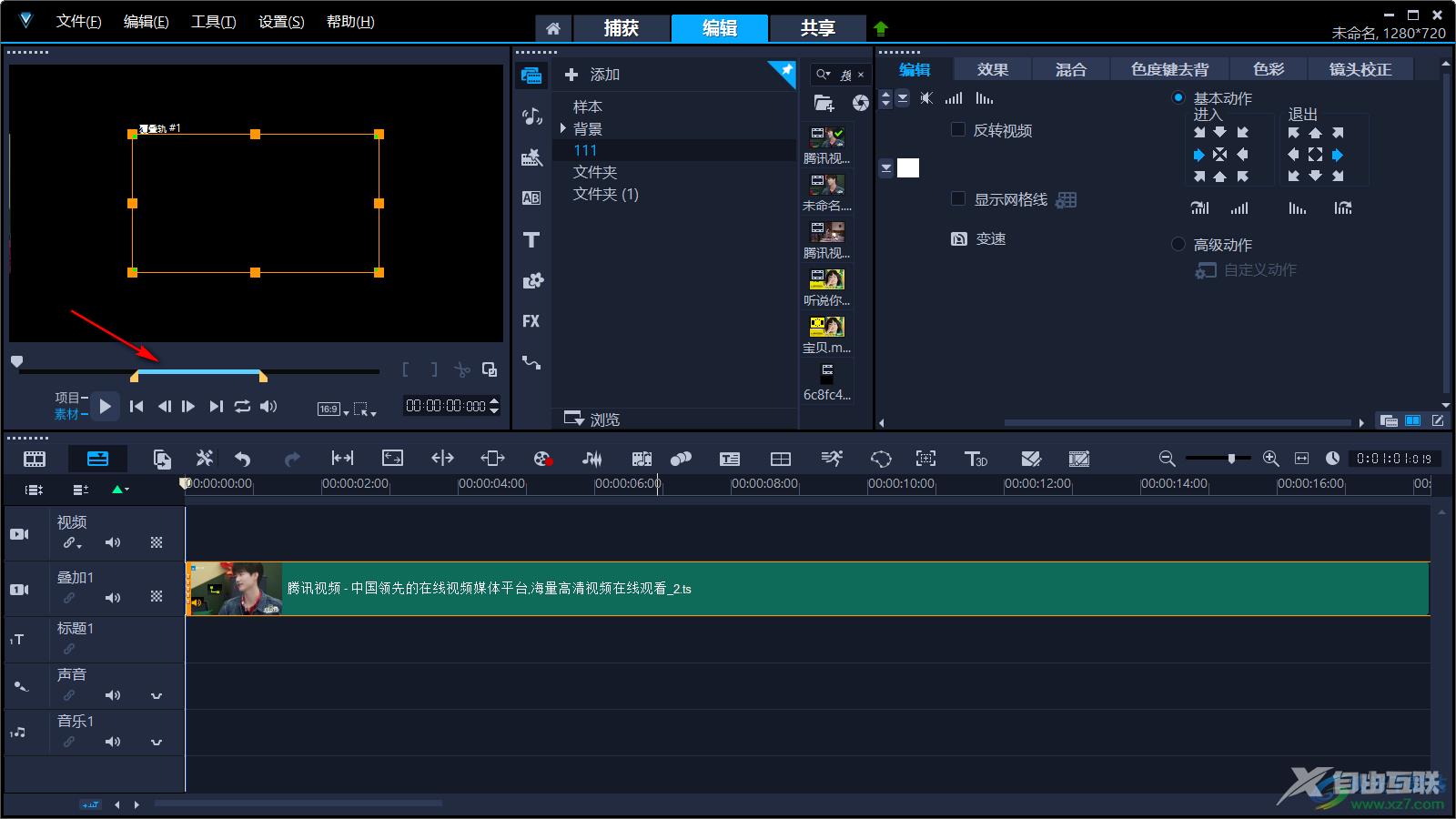Click the split clip scissors icon
This screenshot has width=1456, height=819.
[x=462, y=369]
